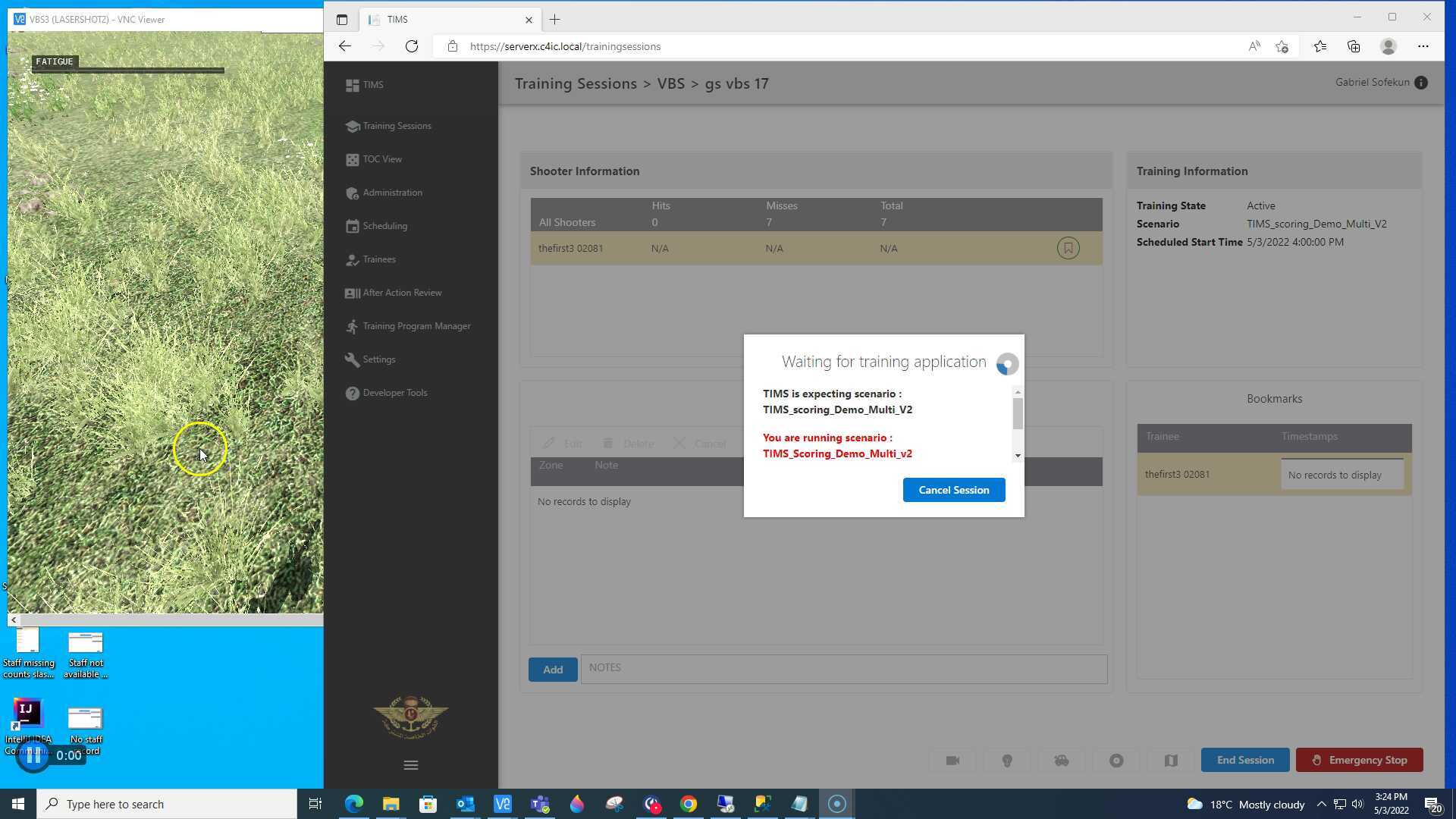Open the map icon in bottom toolbar
Viewport: 1456px width, 819px height.
tap(1171, 761)
